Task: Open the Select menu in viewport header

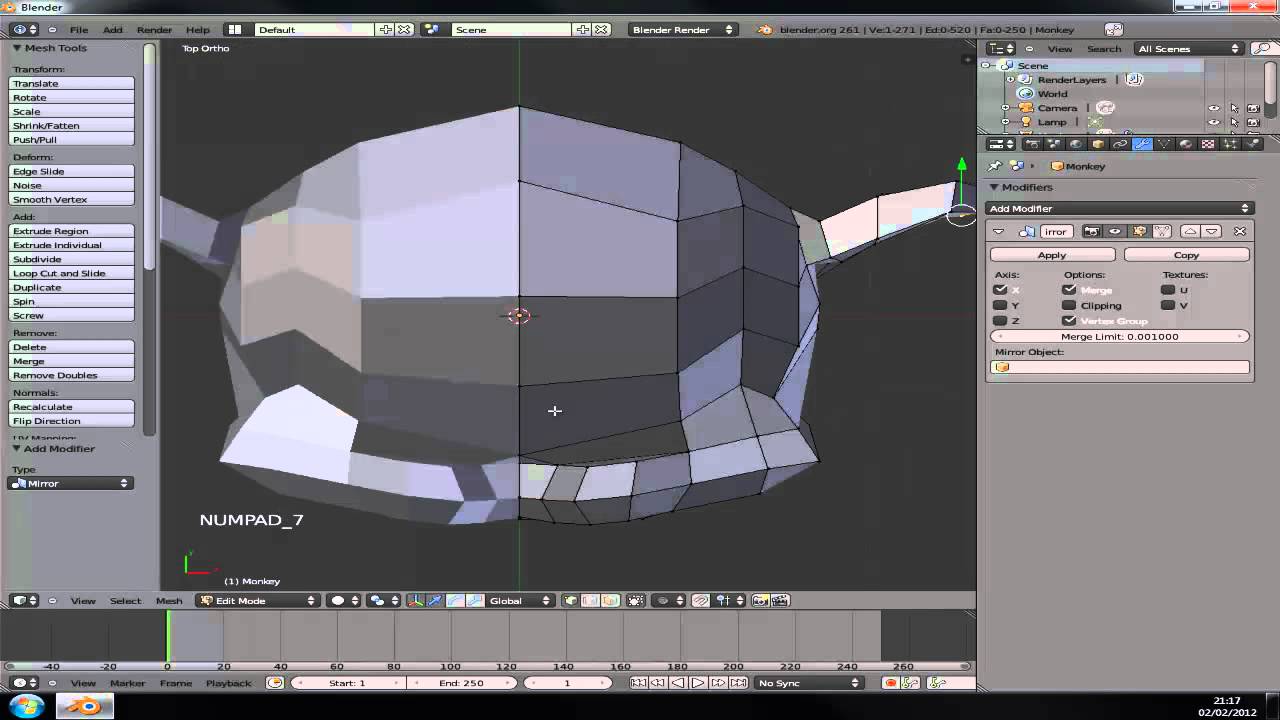Action: coord(125,600)
